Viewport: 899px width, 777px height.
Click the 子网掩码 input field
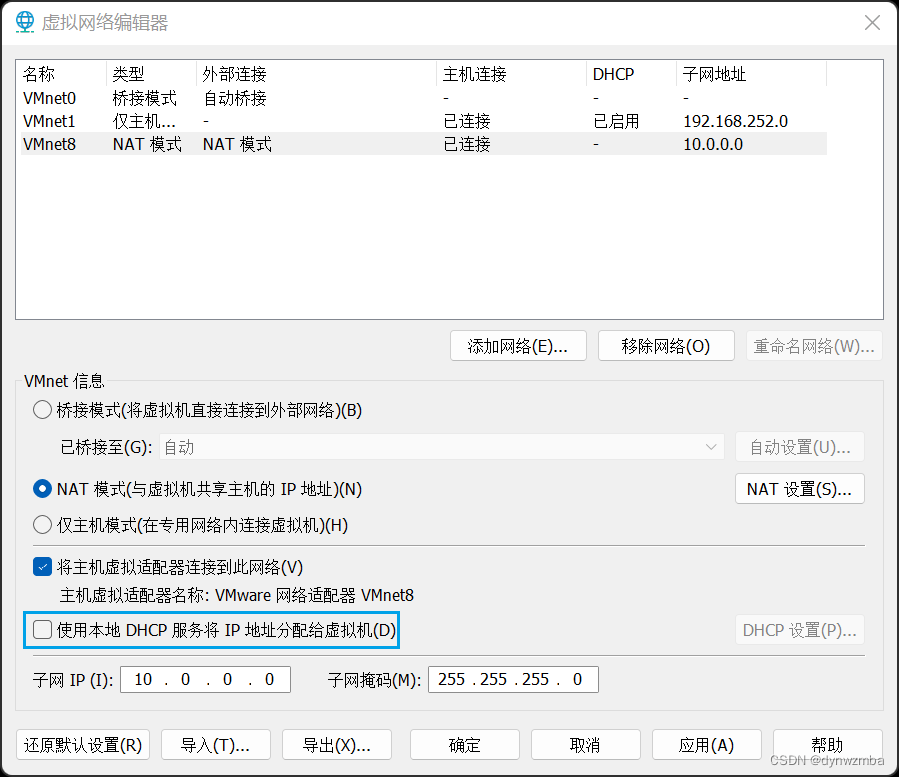pos(513,680)
